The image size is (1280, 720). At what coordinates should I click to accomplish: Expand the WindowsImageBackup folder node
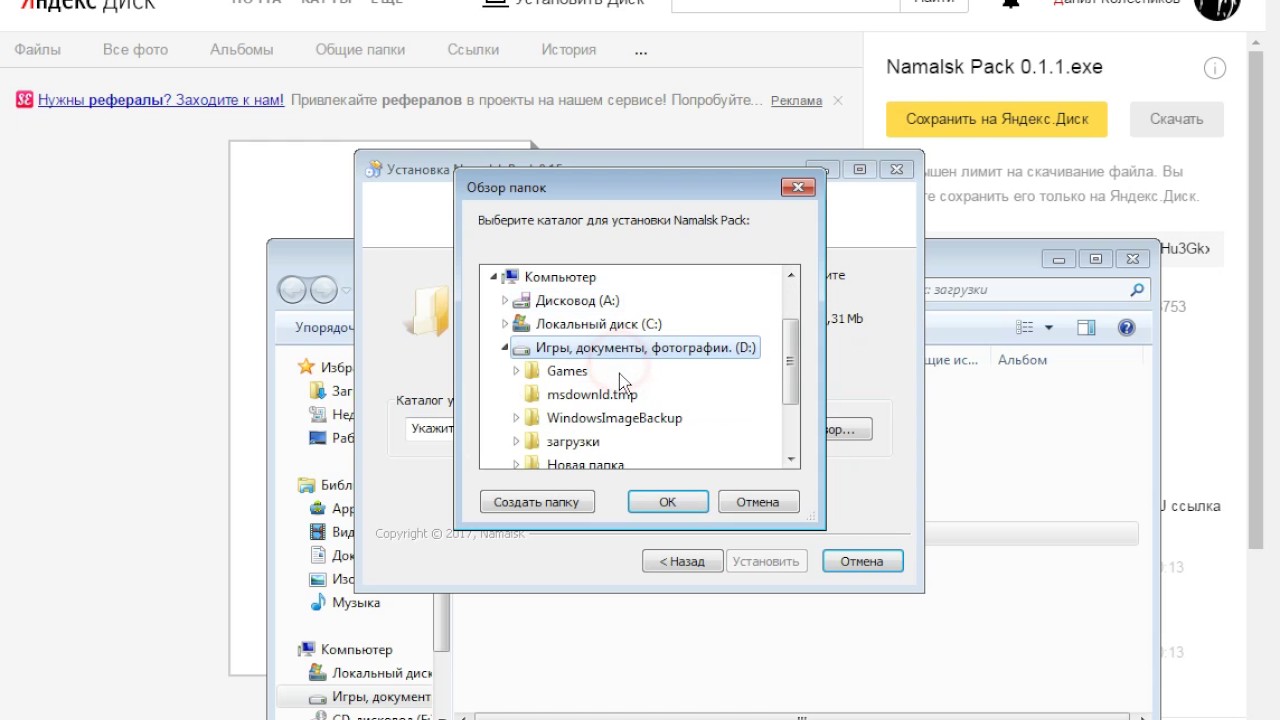coord(516,418)
